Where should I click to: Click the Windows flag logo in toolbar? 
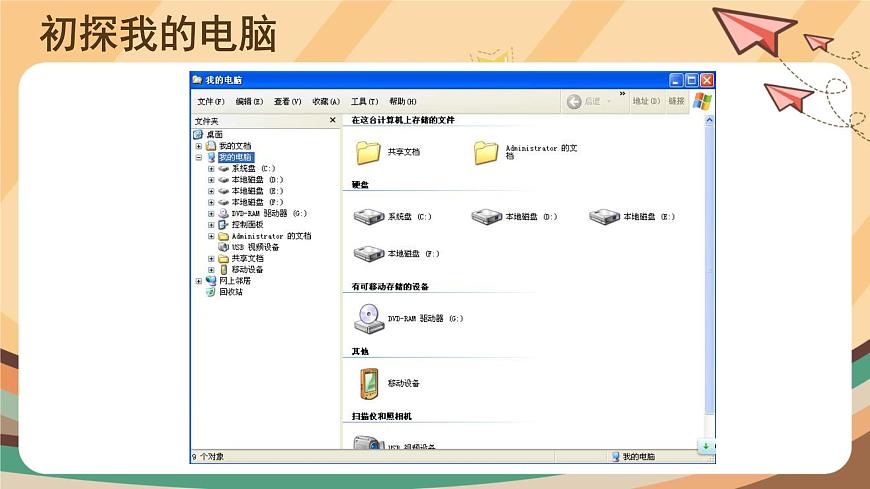(702, 102)
